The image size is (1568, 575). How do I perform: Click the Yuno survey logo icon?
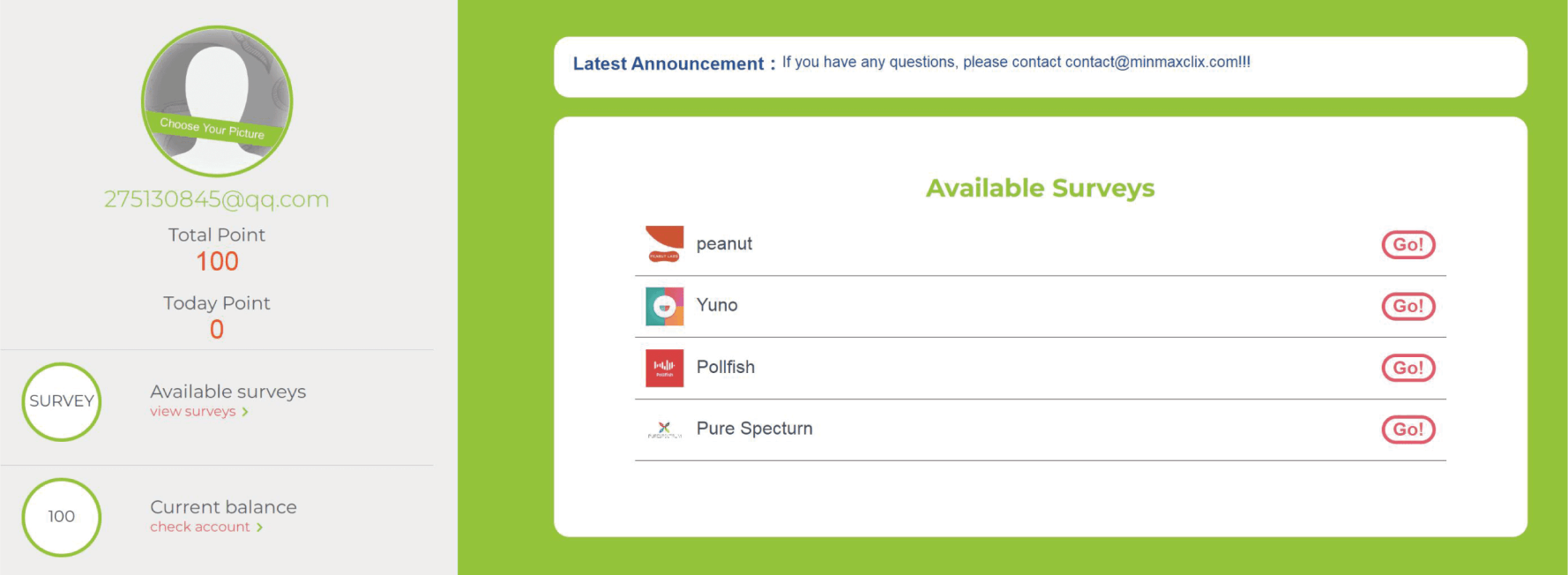coord(664,306)
